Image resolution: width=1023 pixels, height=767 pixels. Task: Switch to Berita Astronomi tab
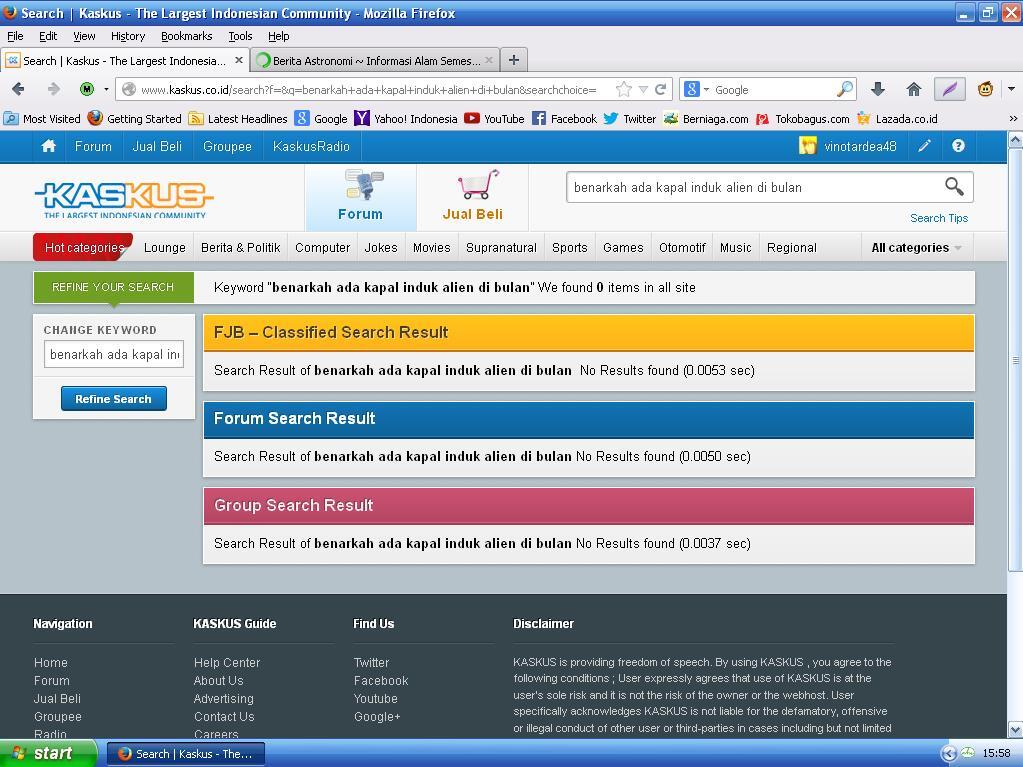[375, 61]
